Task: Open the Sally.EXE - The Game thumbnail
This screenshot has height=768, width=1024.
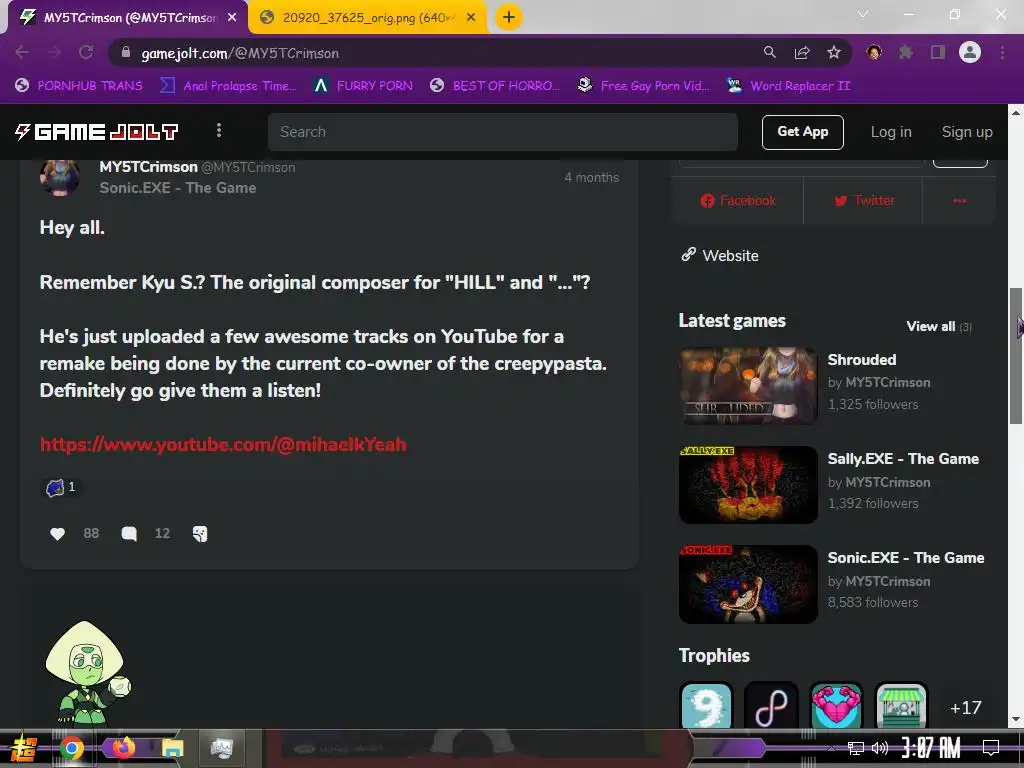Action: point(748,485)
